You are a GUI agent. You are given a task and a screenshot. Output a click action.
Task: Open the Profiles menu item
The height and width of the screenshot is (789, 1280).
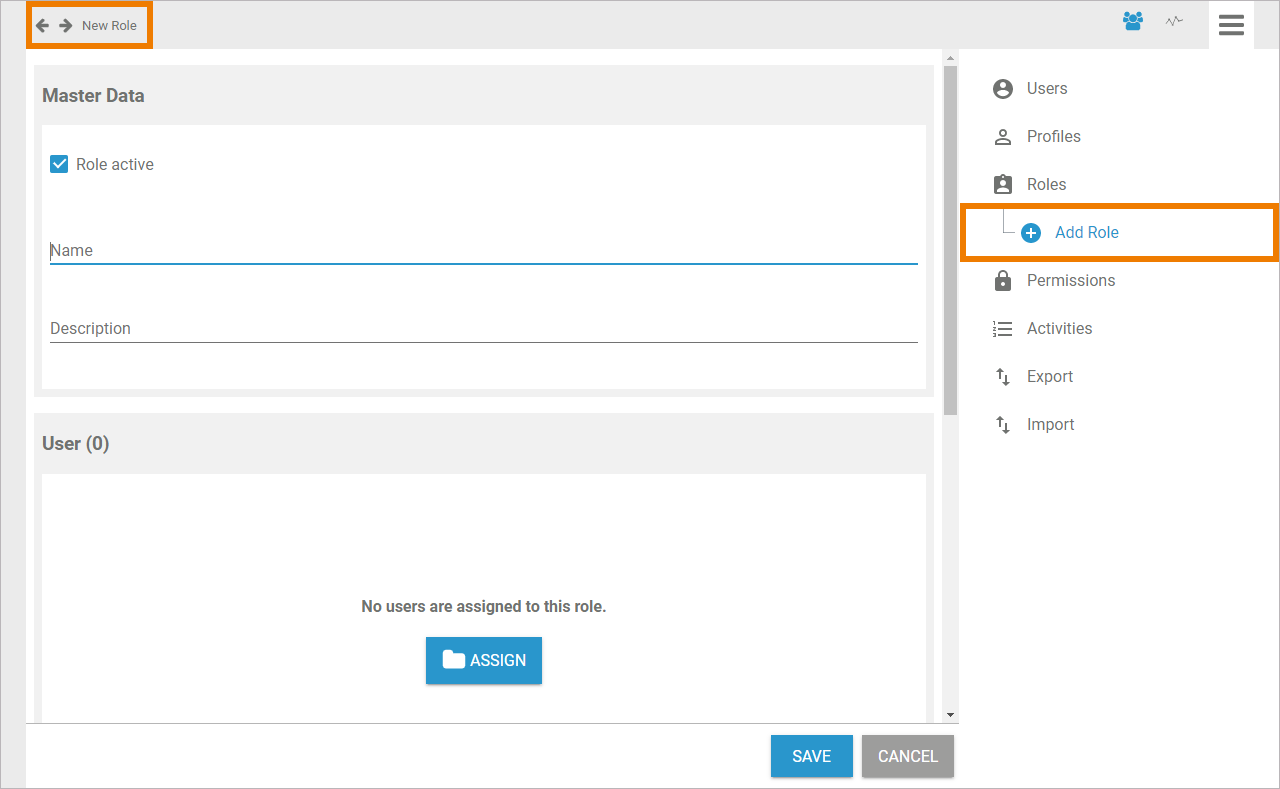[x=1053, y=137]
